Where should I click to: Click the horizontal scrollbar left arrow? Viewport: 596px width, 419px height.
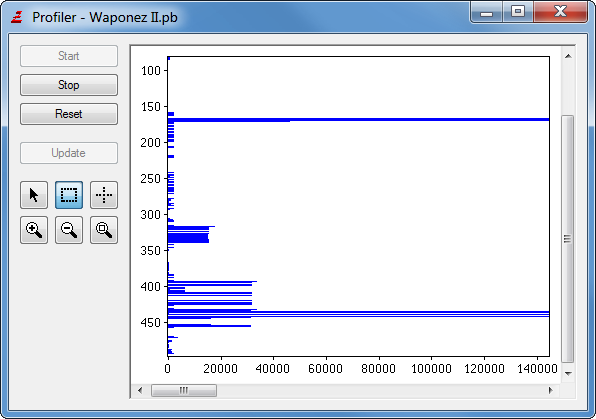(x=140, y=390)
